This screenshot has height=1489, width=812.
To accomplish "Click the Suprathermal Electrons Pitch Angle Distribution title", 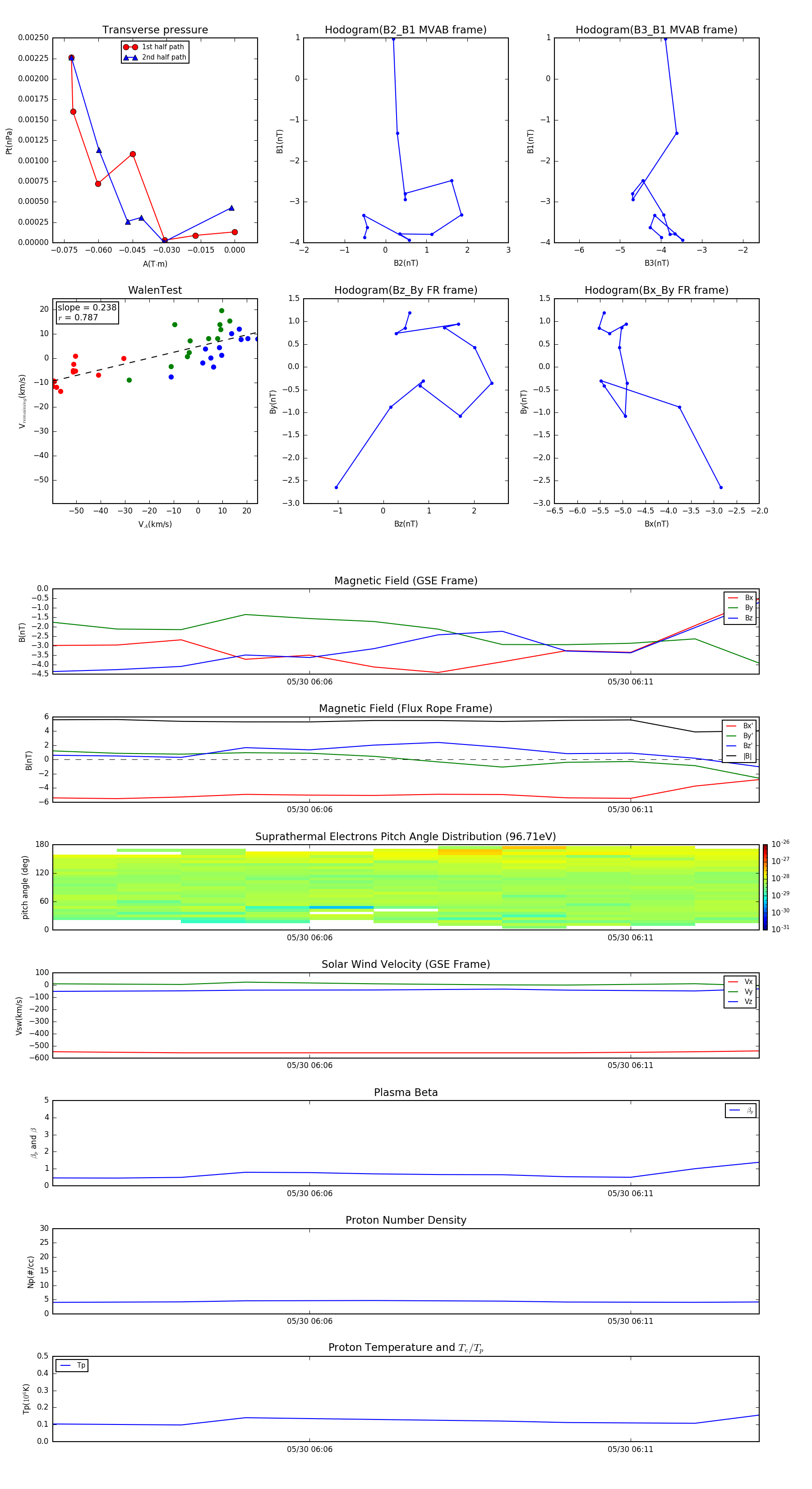I will coord(406,837).
